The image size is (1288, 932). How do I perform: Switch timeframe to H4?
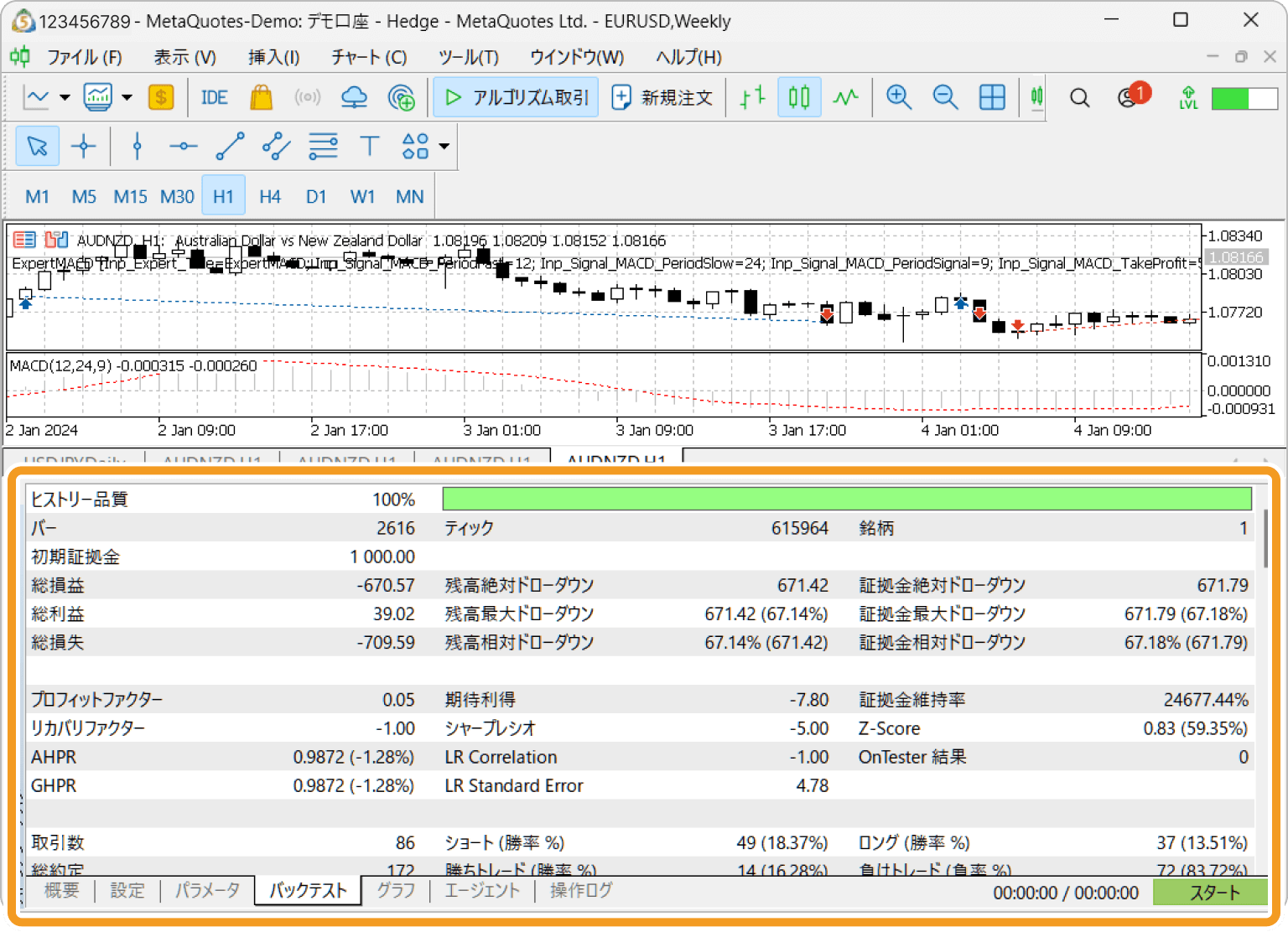coord(270,197)
